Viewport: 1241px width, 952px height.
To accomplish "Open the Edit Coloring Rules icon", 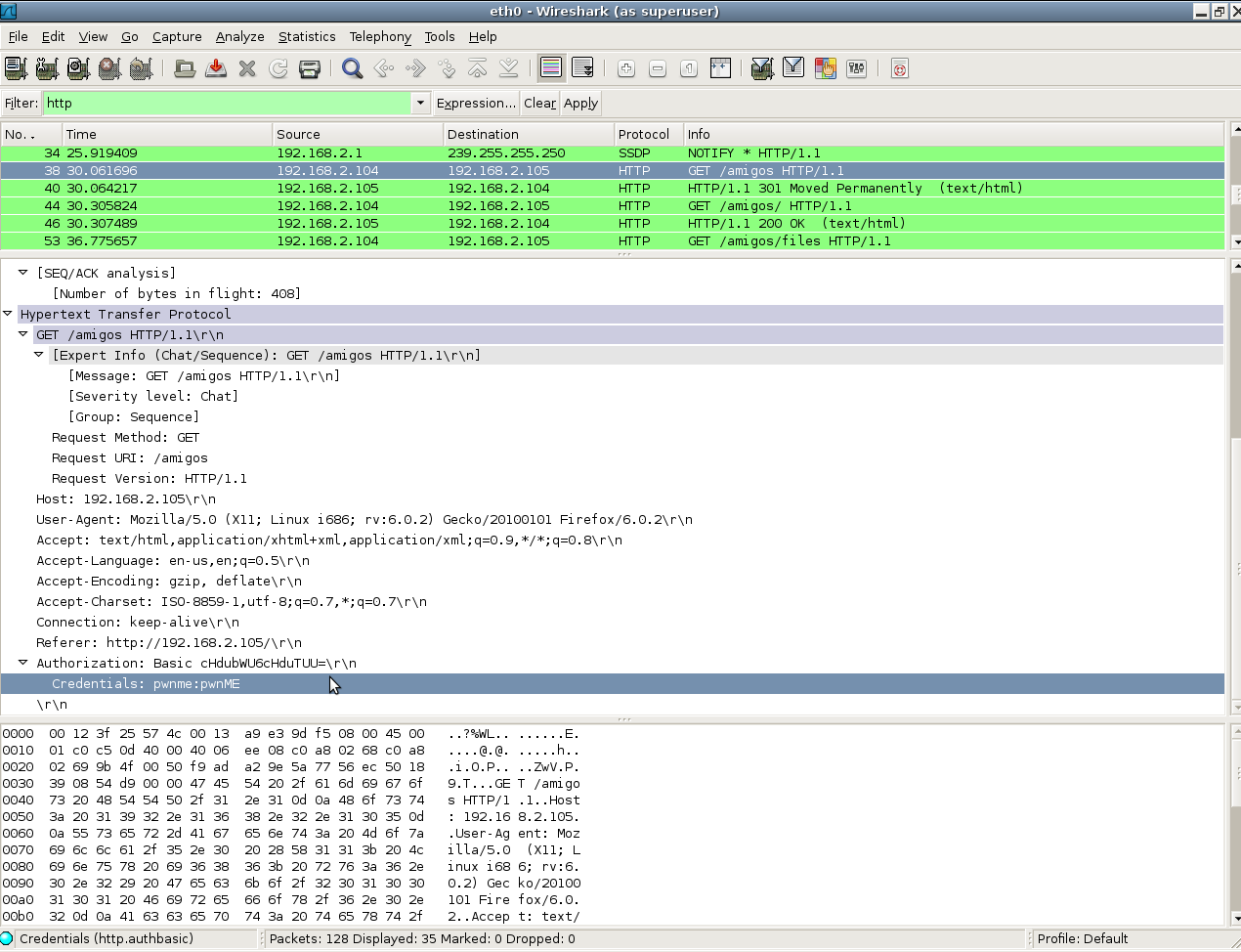I will pos(826,68).
